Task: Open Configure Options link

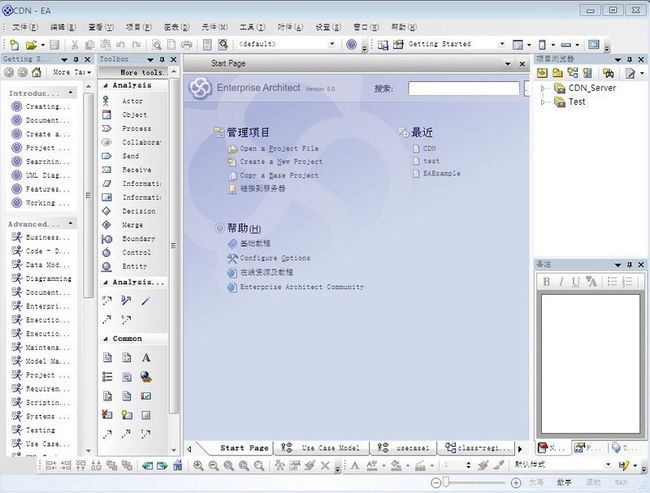Action: point(275,258)
